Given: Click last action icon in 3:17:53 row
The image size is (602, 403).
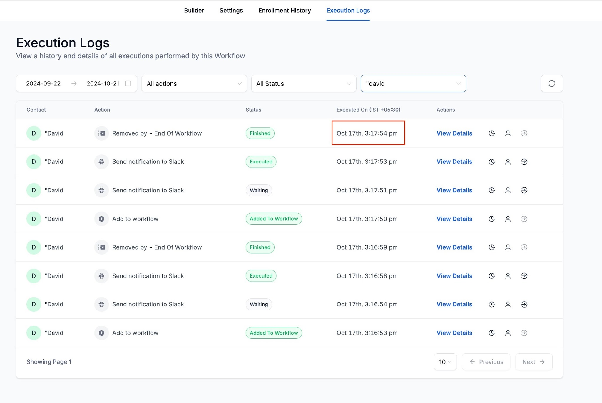Looking at the screenshot, I should coord(524,162).
